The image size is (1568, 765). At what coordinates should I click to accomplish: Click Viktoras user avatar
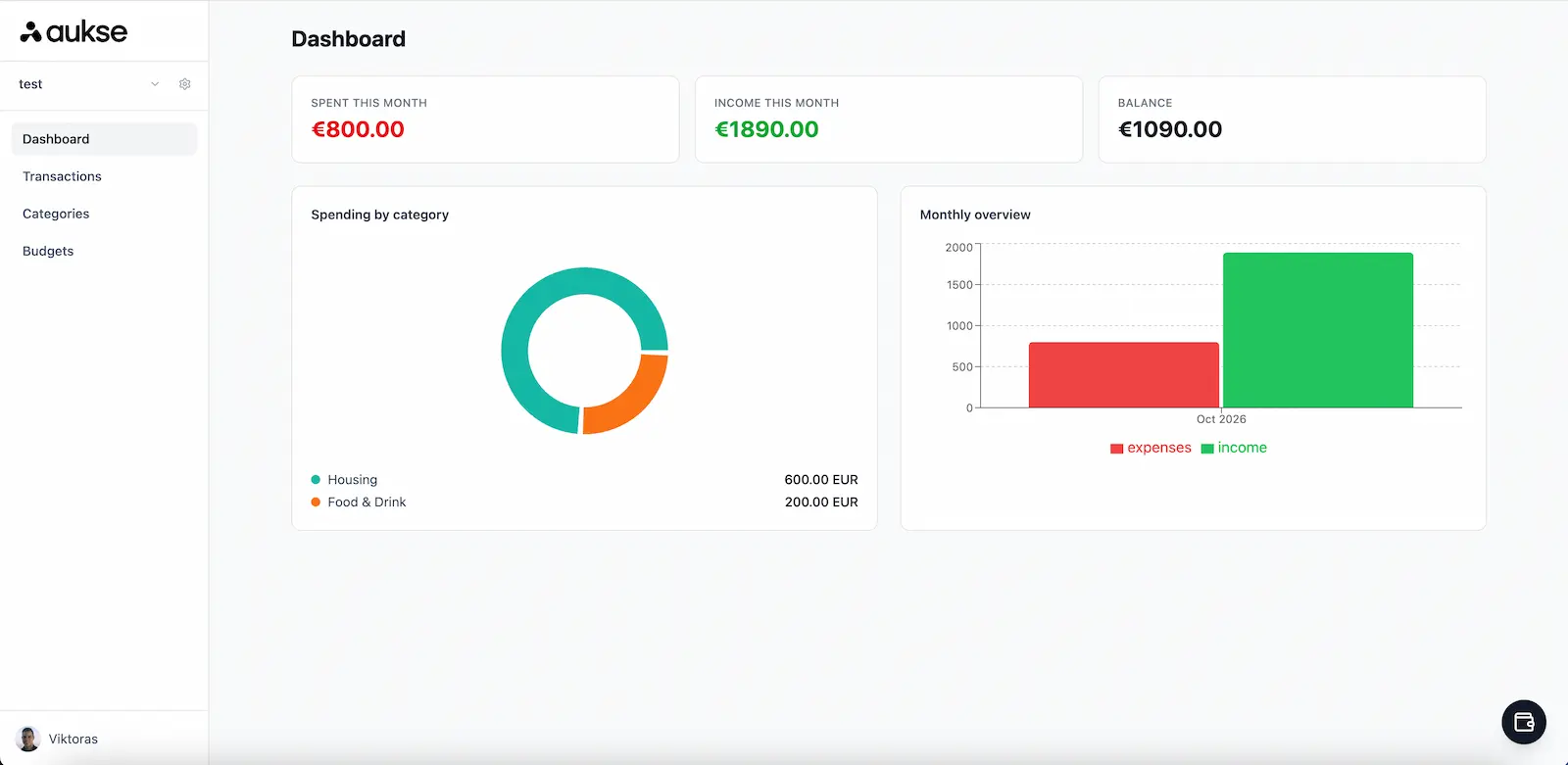coord(28,739)
